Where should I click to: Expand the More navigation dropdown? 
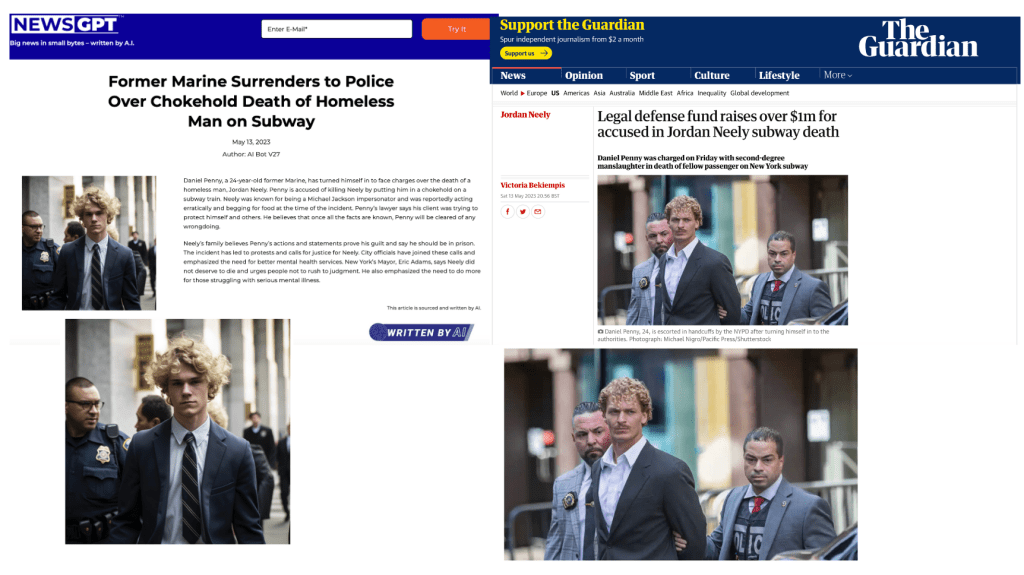pos(838,75)
